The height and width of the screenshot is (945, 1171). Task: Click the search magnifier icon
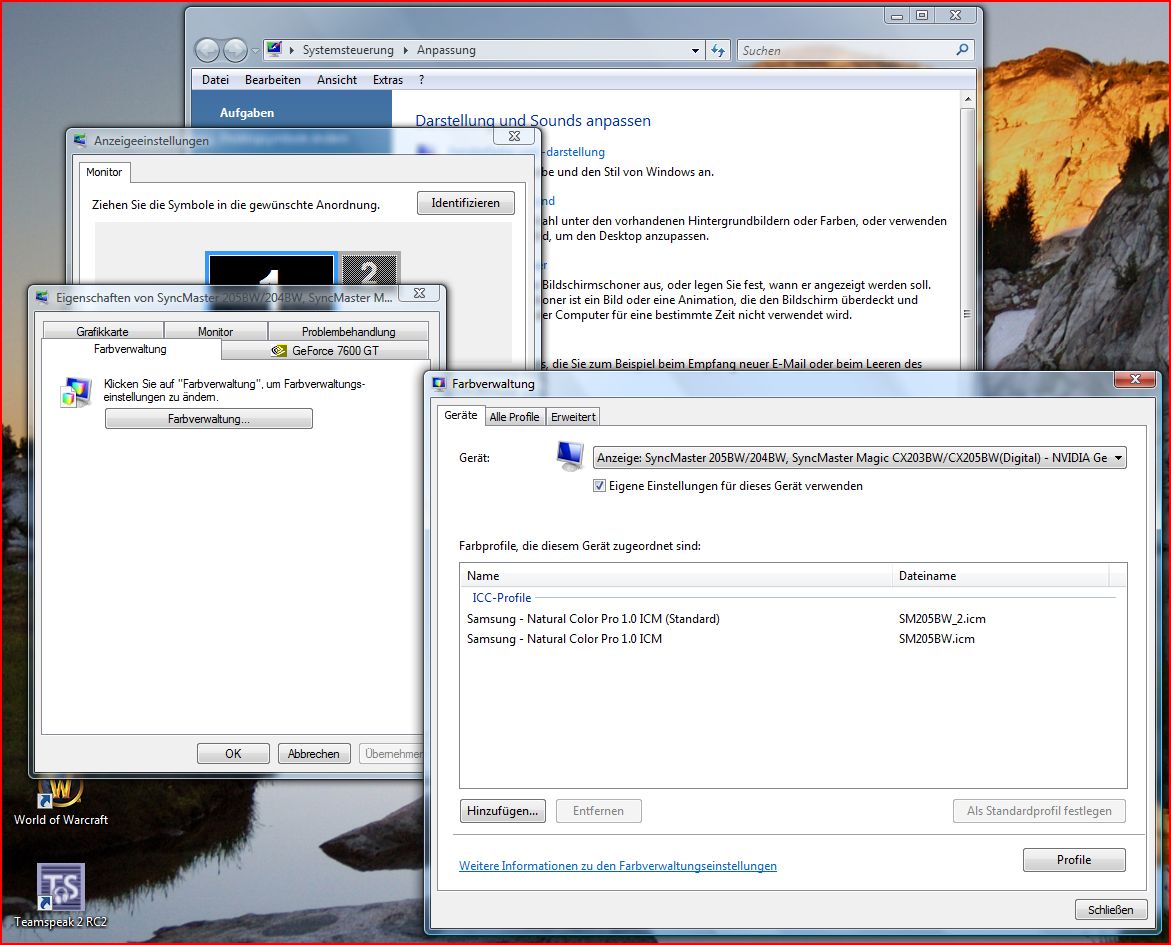(962, 50)
